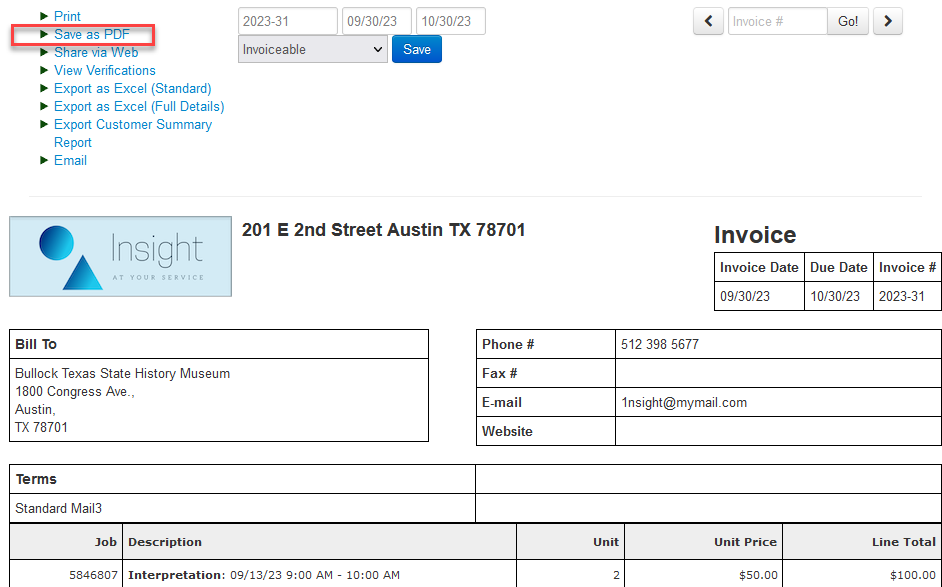The height and width of the screenshot is (587, 942).
Task: Click the Insight company logo
Action: pyautogui.click(x=120, y=256)
